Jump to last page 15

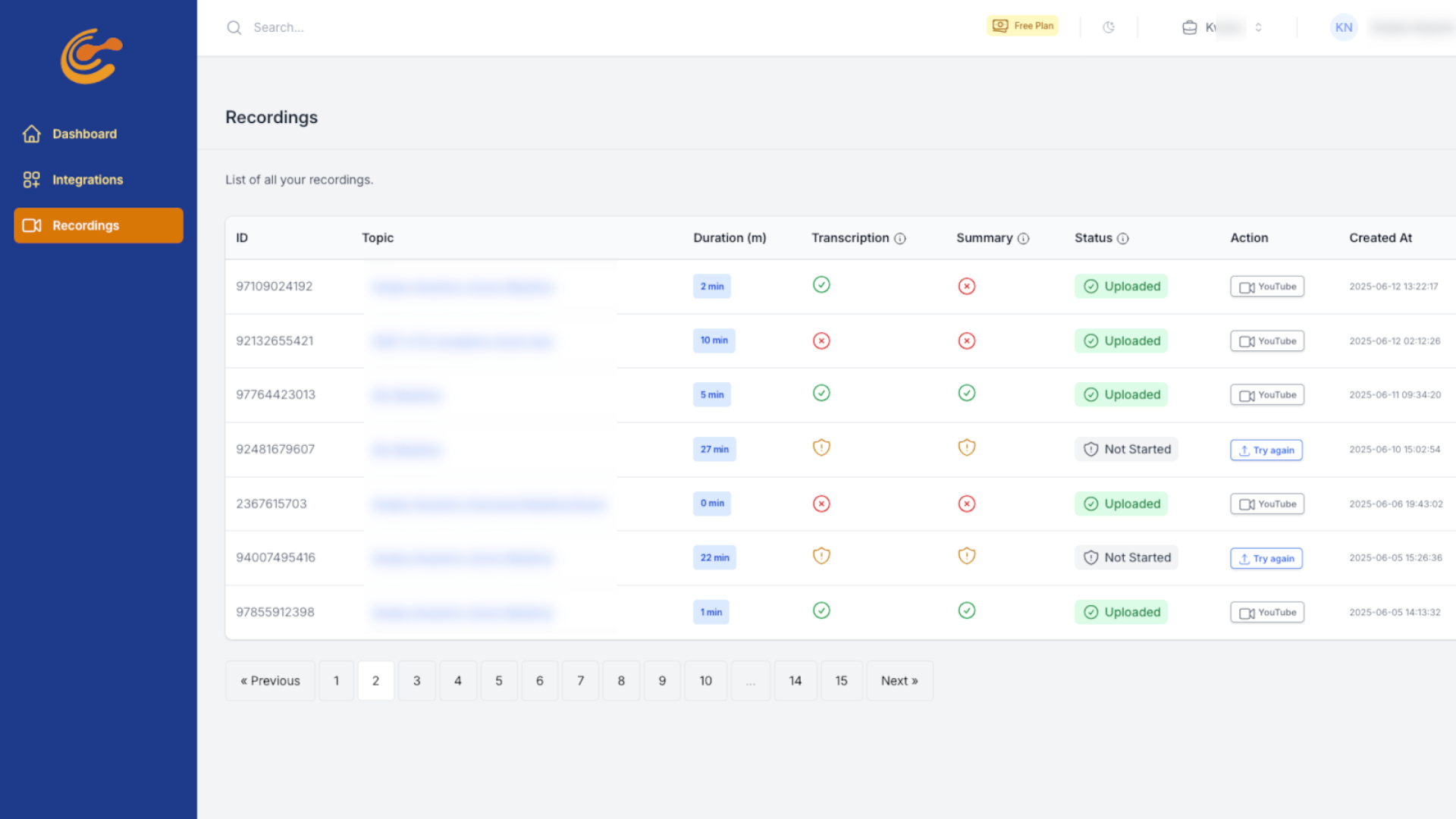pos(842,681)
